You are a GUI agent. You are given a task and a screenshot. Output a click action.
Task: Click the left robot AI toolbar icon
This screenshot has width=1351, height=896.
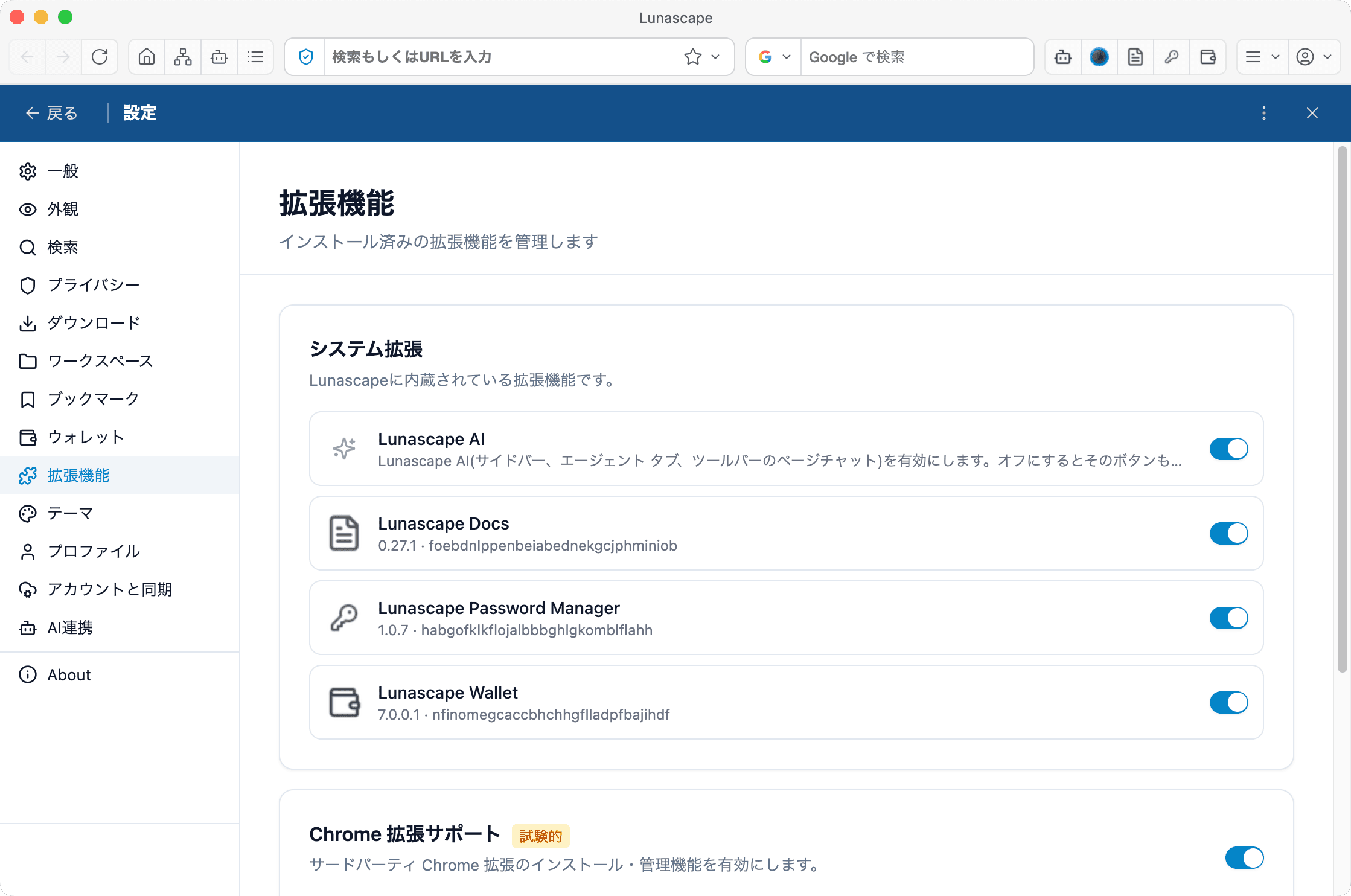coord(219,57)
